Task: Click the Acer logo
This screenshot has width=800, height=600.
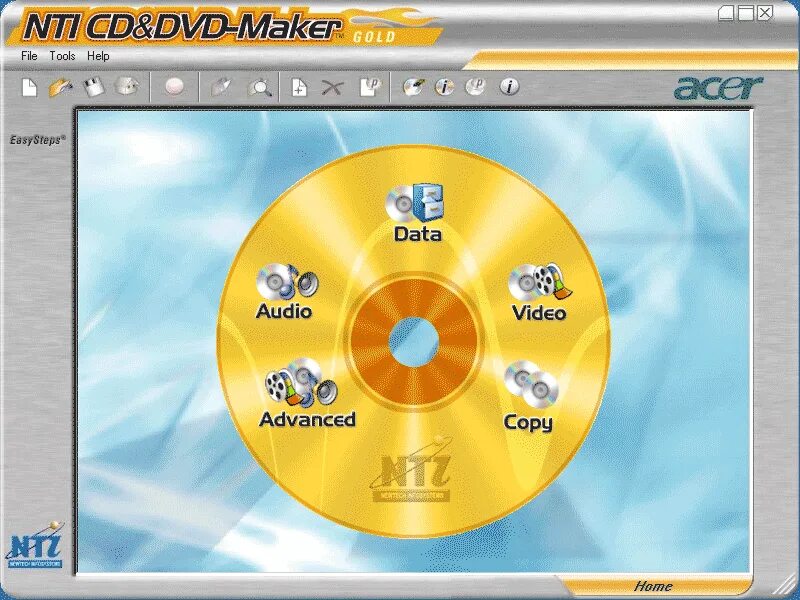Action: click(x=718, y=88)
